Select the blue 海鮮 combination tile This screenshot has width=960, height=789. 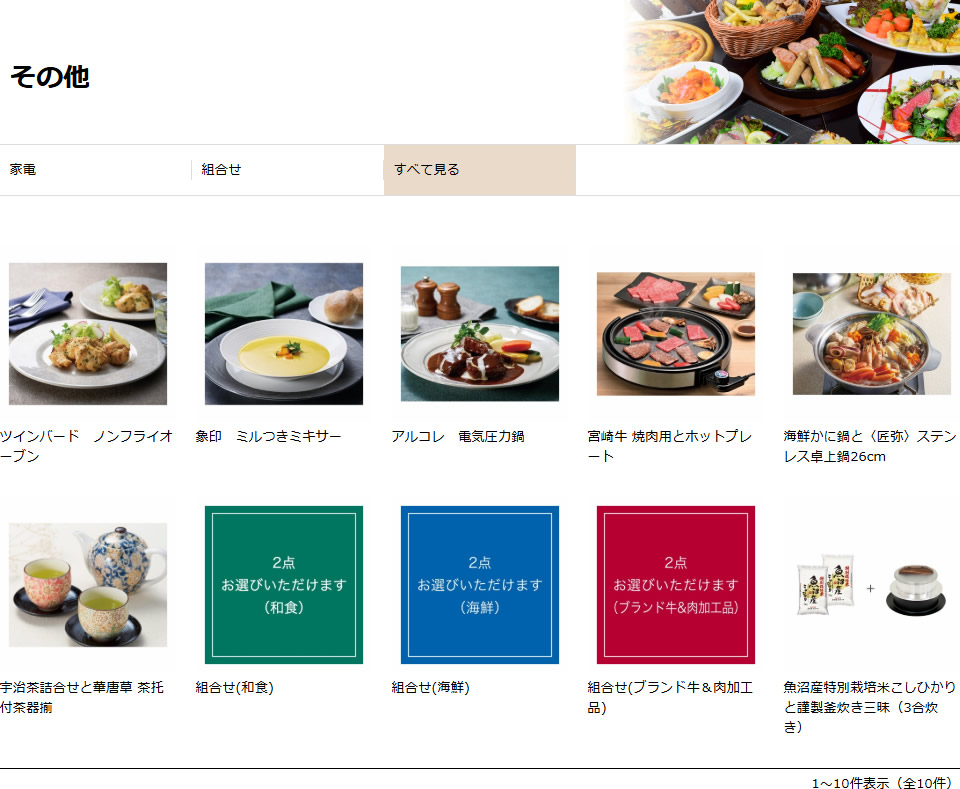click(x=479, y=585)
